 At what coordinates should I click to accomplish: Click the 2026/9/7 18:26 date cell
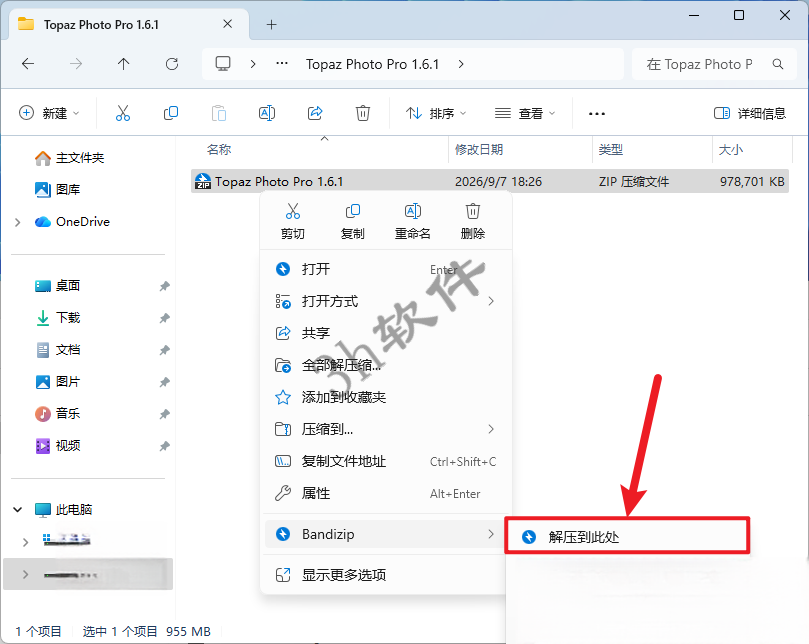click(x=498, y=182)
